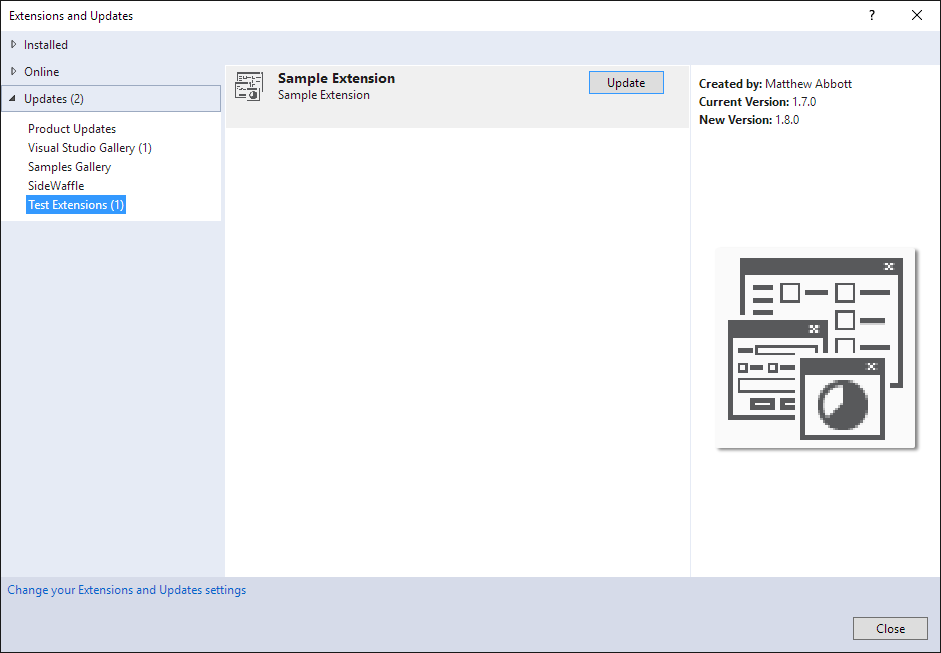Select Test Extensions (1) entry
The height and width of the screenshot is (653, 941).
tap(76, 205)
